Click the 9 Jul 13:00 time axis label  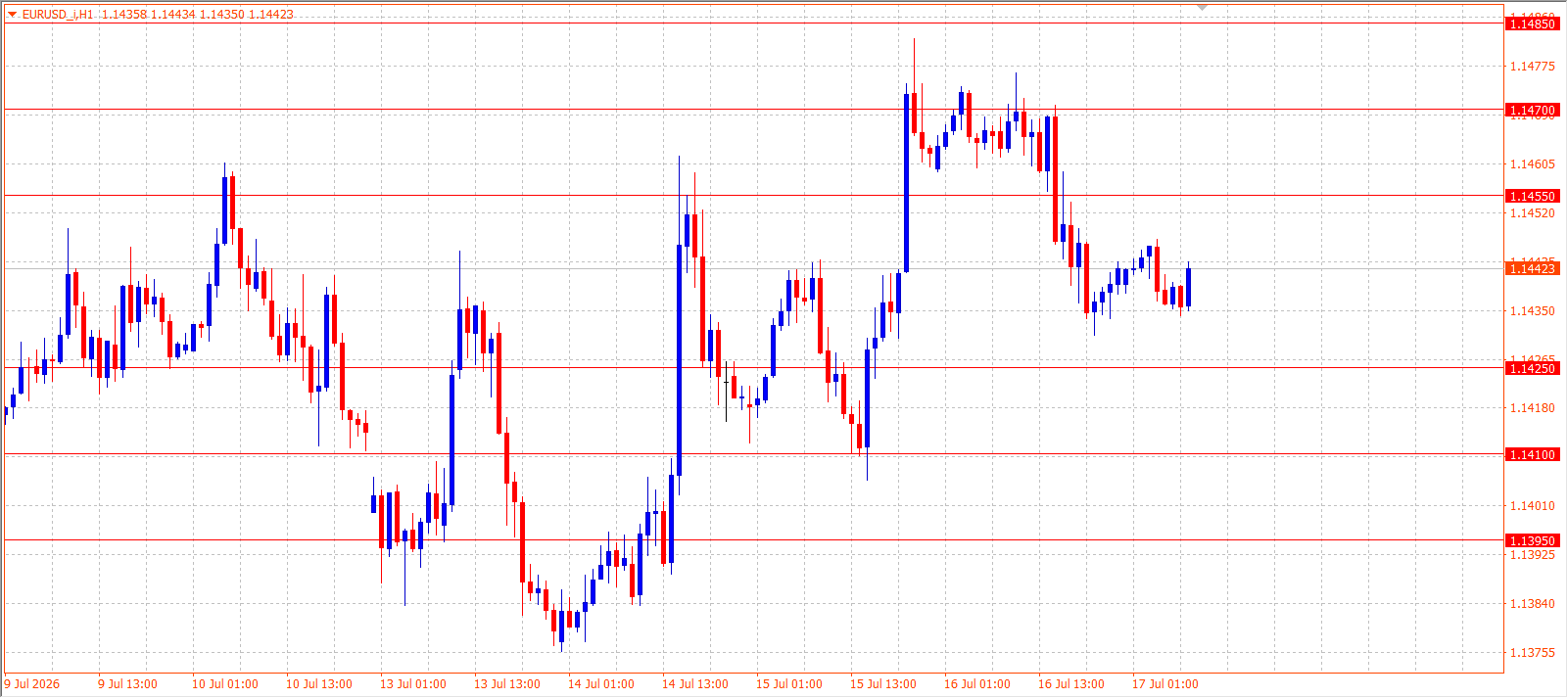pyautogui.click(x=127, y=684)
